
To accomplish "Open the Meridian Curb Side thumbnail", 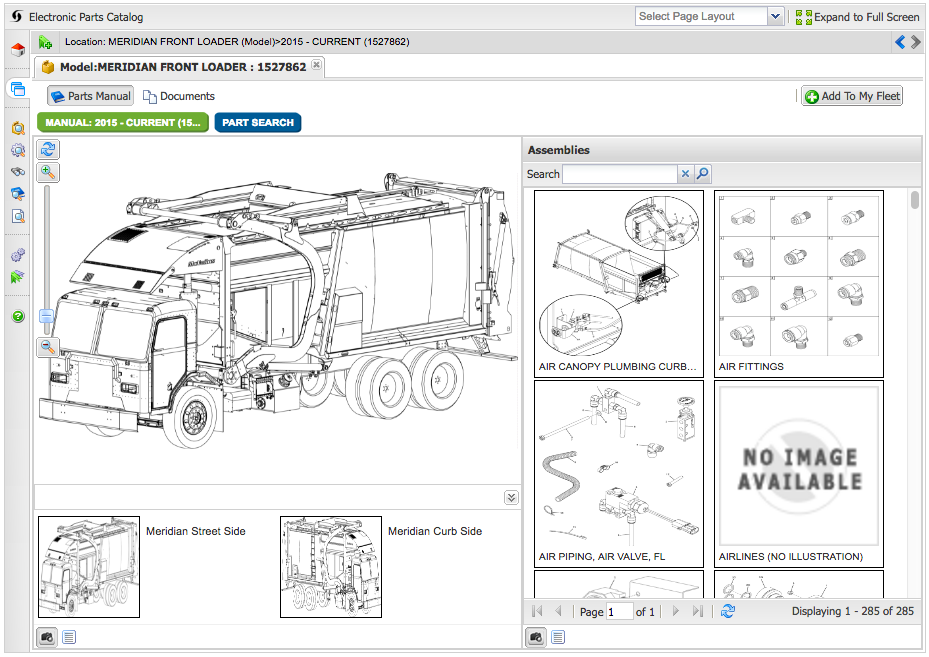I will coord(331,567).
